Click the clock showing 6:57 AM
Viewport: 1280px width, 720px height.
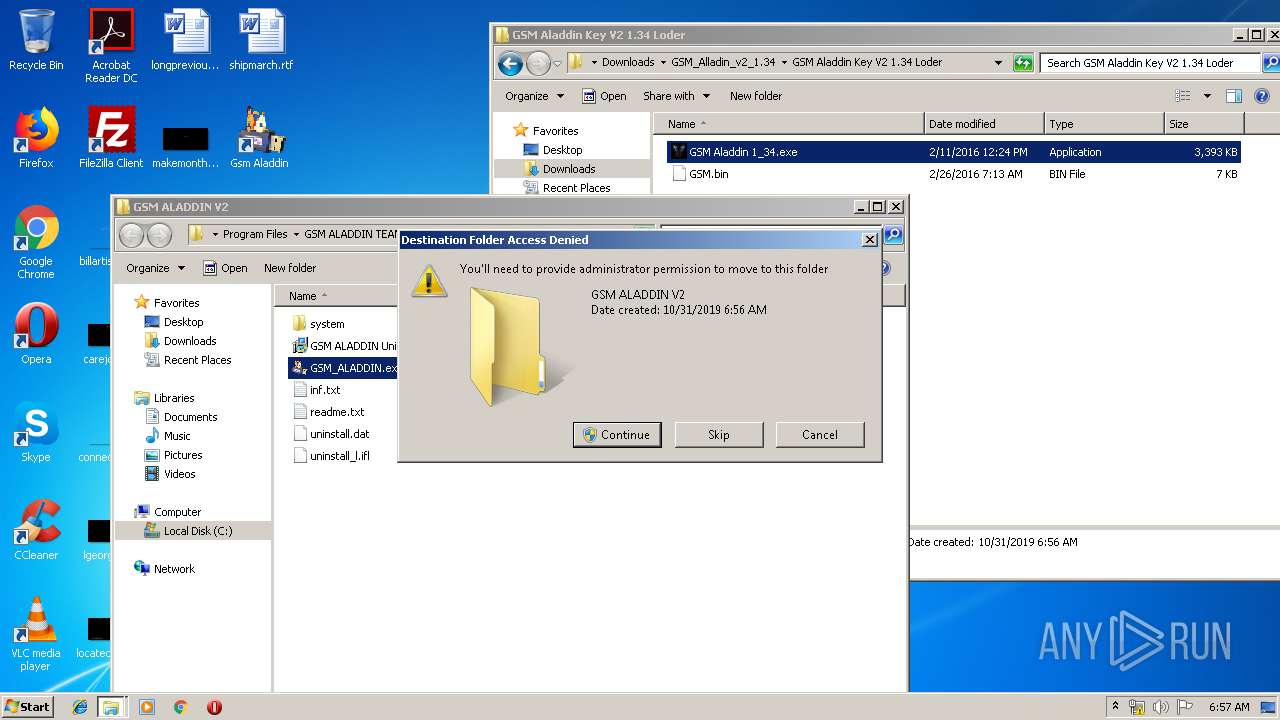click(x=1229, y=707)
